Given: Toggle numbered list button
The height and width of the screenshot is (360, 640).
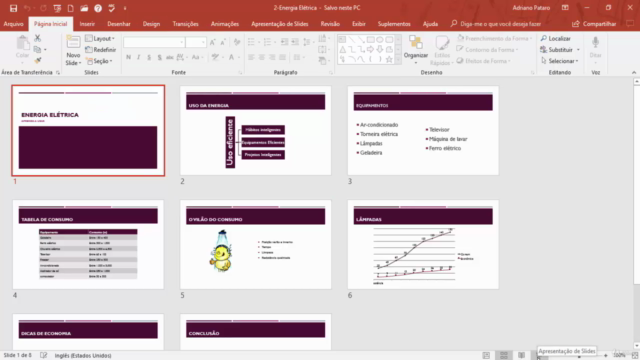Looking at the screenshot, I should click(267, 42).
